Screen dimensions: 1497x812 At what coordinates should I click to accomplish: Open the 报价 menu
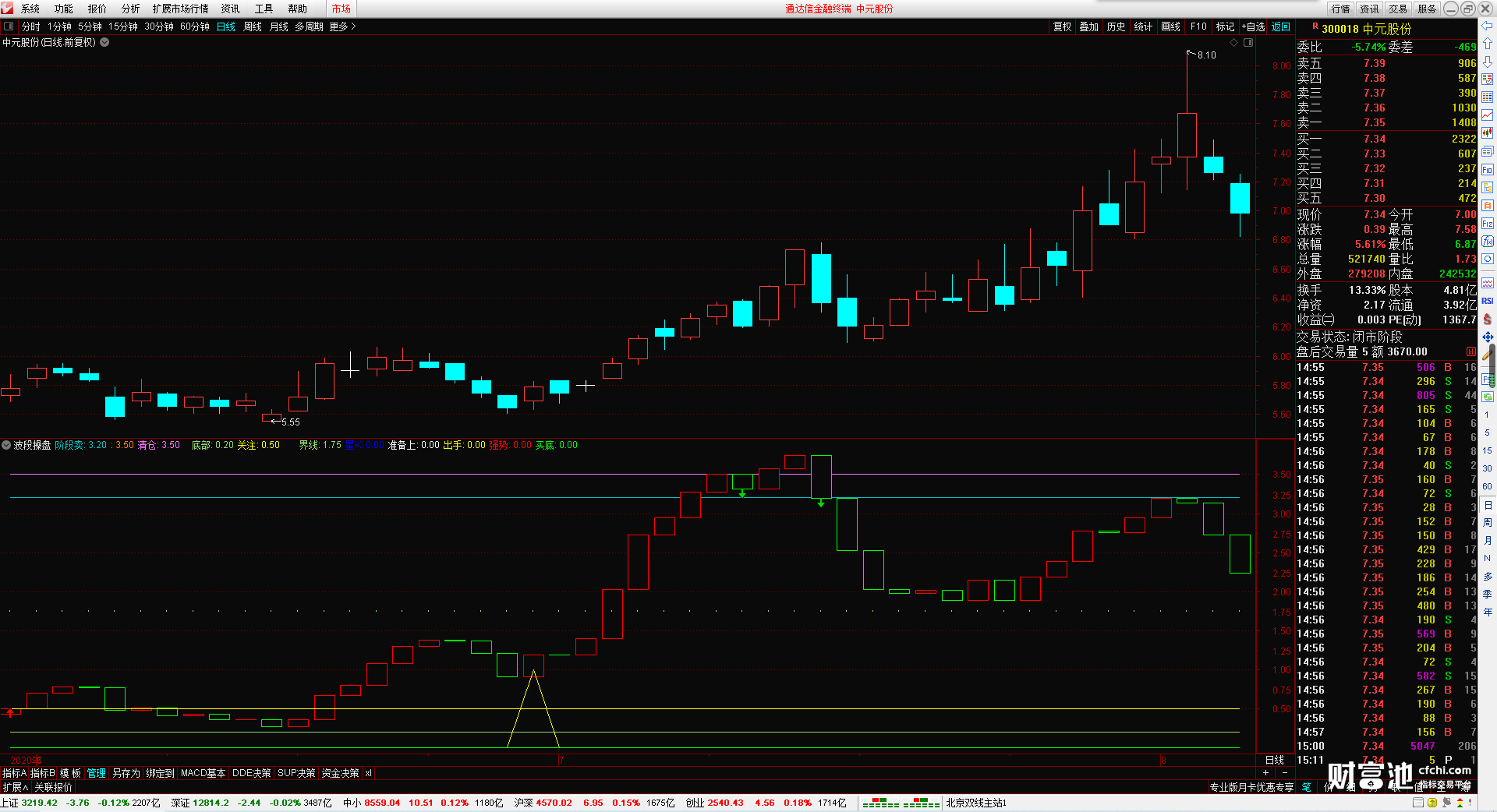coord(97,9)
